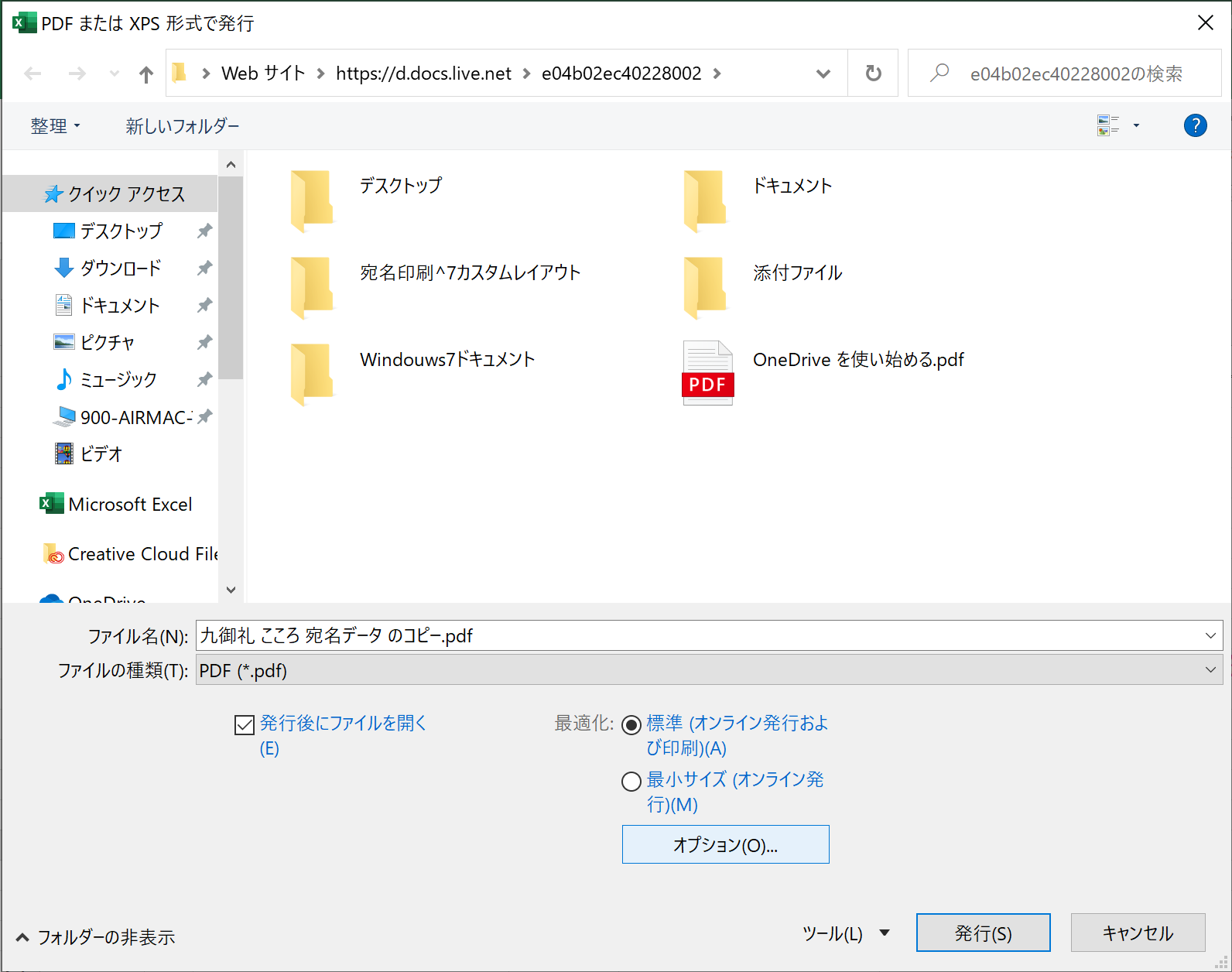Click the ファイル名 text input field

coord(696,636)
